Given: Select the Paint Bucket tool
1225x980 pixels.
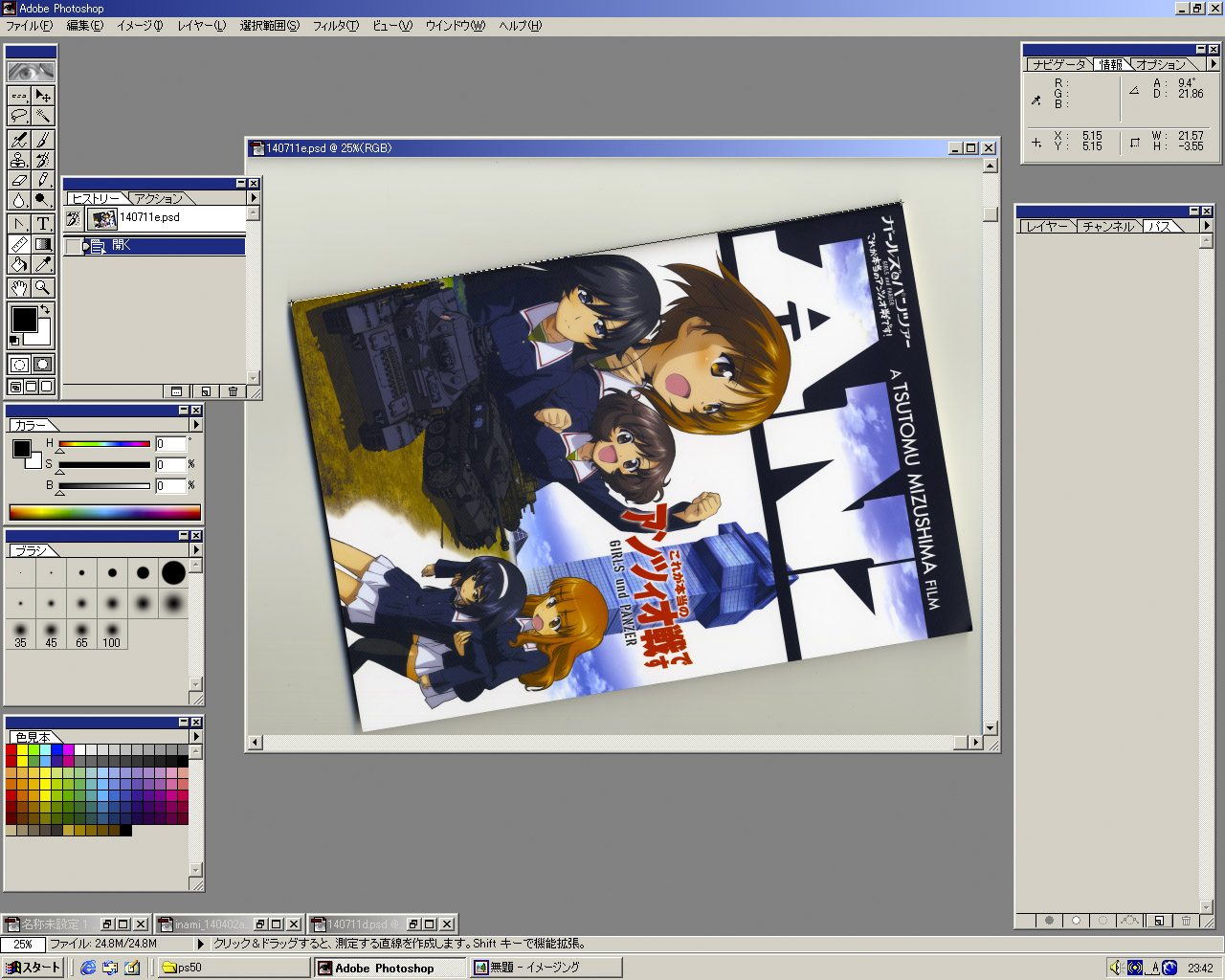Looking at the screenshot, I should [x=19, y=264].
